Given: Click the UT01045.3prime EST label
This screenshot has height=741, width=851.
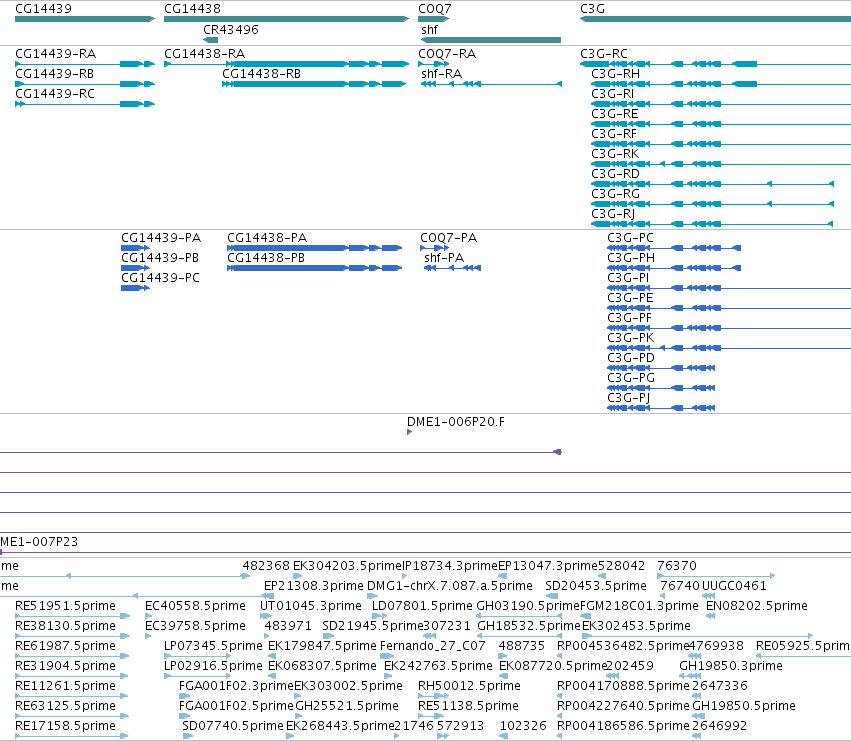Looking at the screenshot, I should 311,606.
